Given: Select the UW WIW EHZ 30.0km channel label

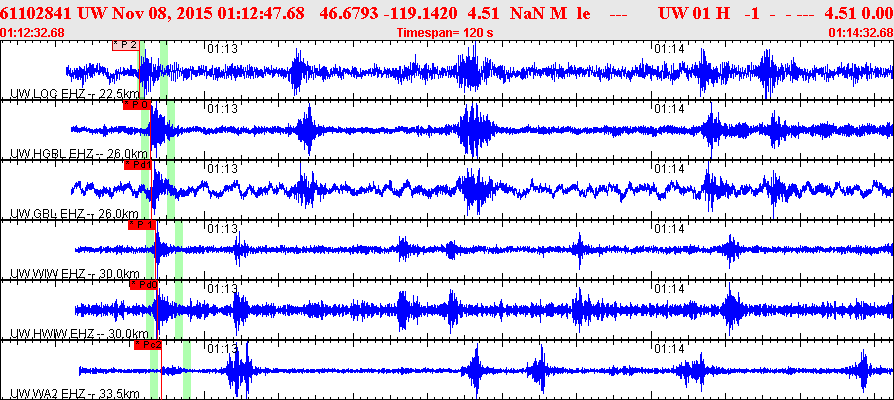Looking at the screenshot, I should pos(75,274).
